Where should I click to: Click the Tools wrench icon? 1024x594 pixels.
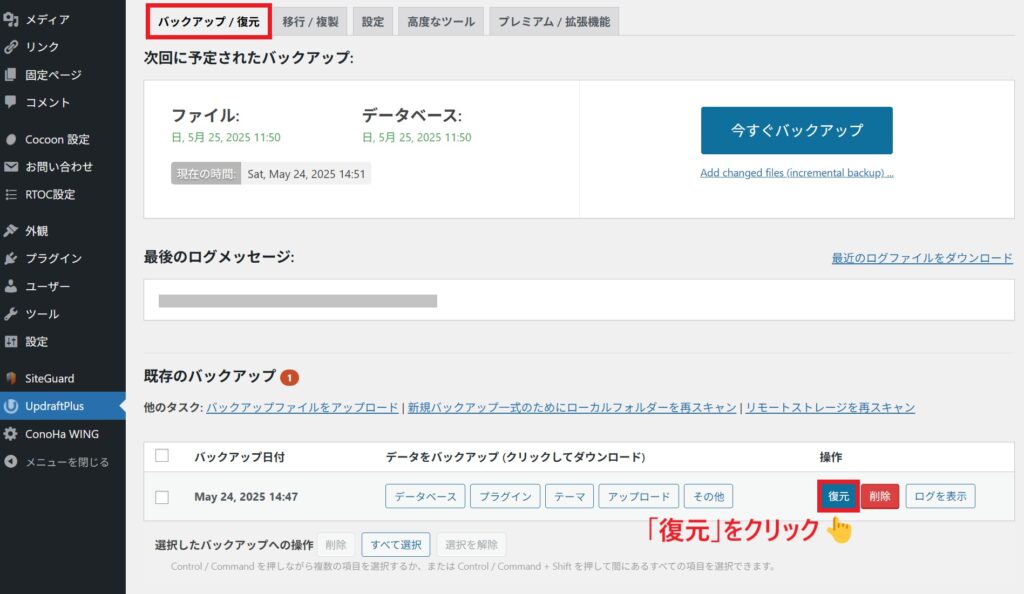pyautogui.click(x=11, y=314)
